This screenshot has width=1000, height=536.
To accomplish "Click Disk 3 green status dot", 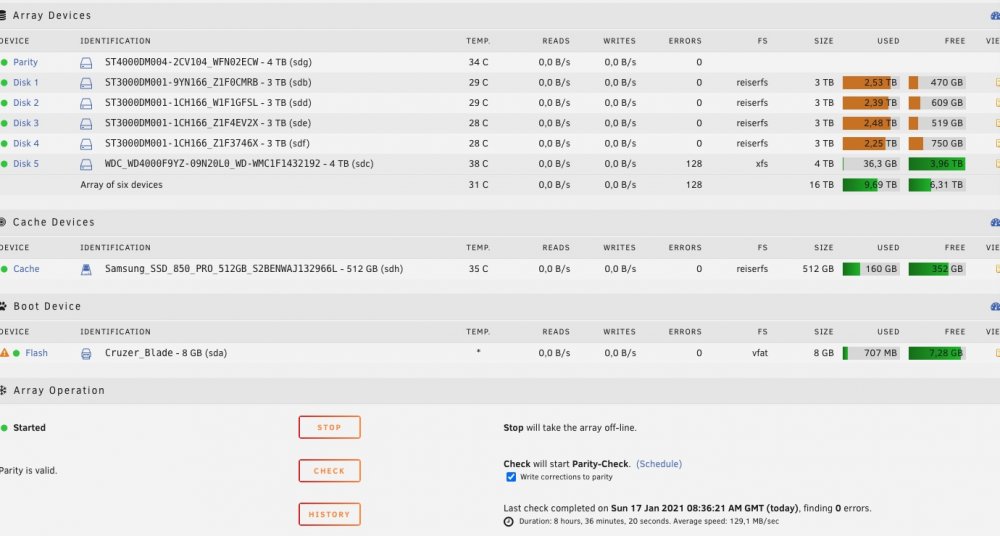I will (x=4, y=123).
